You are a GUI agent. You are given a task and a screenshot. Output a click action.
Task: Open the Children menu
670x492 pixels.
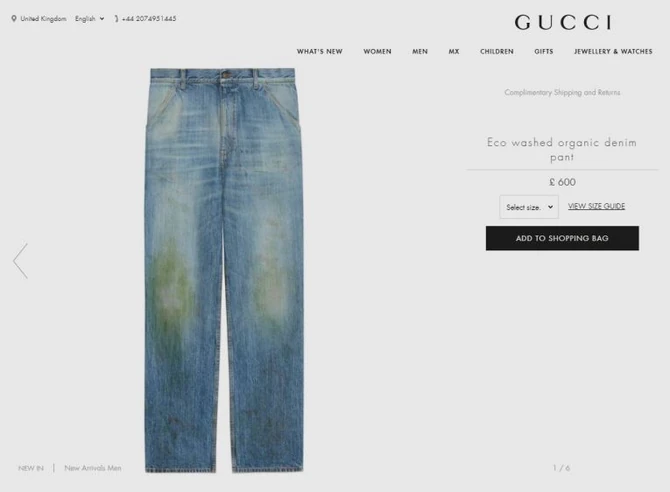click(497, 51)
